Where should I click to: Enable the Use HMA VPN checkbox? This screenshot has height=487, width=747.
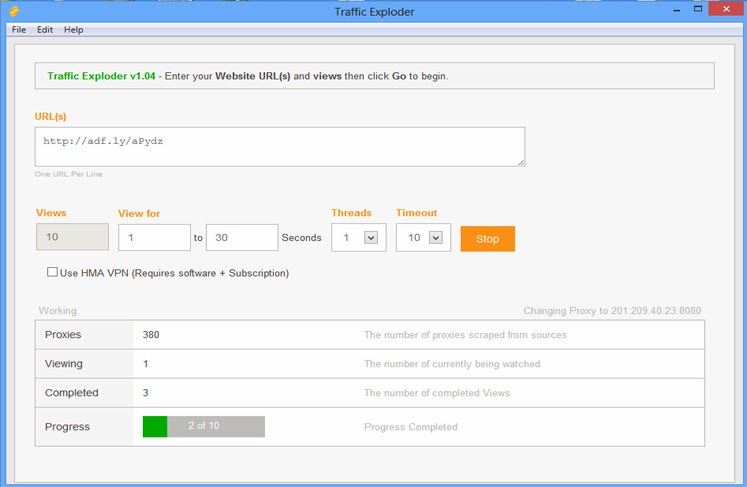52,272
